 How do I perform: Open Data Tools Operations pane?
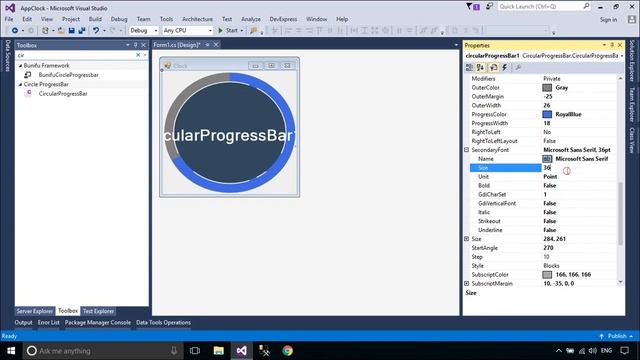click(x=163, y=322)
